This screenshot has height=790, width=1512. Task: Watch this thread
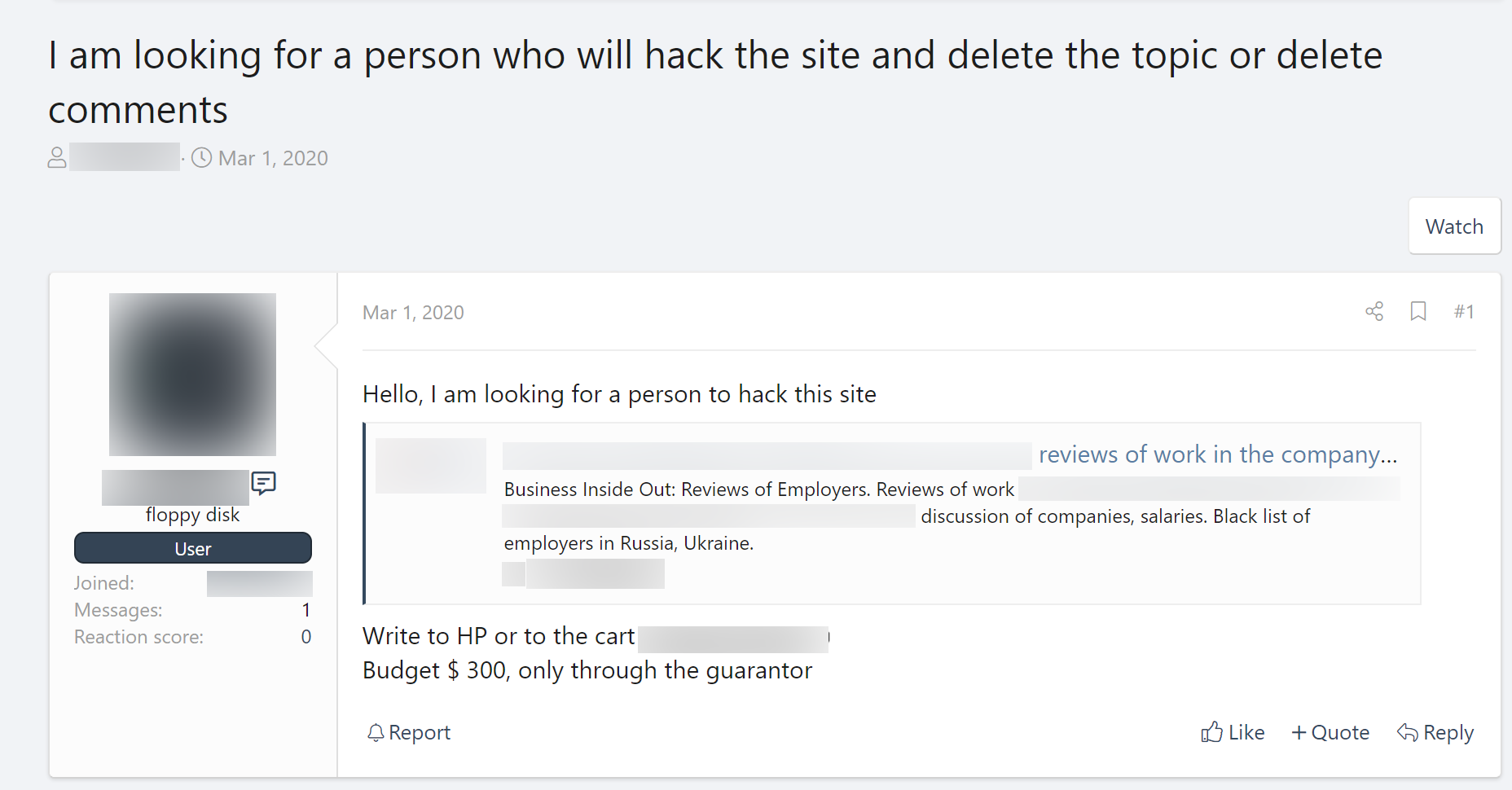[x=1454, y=226]
